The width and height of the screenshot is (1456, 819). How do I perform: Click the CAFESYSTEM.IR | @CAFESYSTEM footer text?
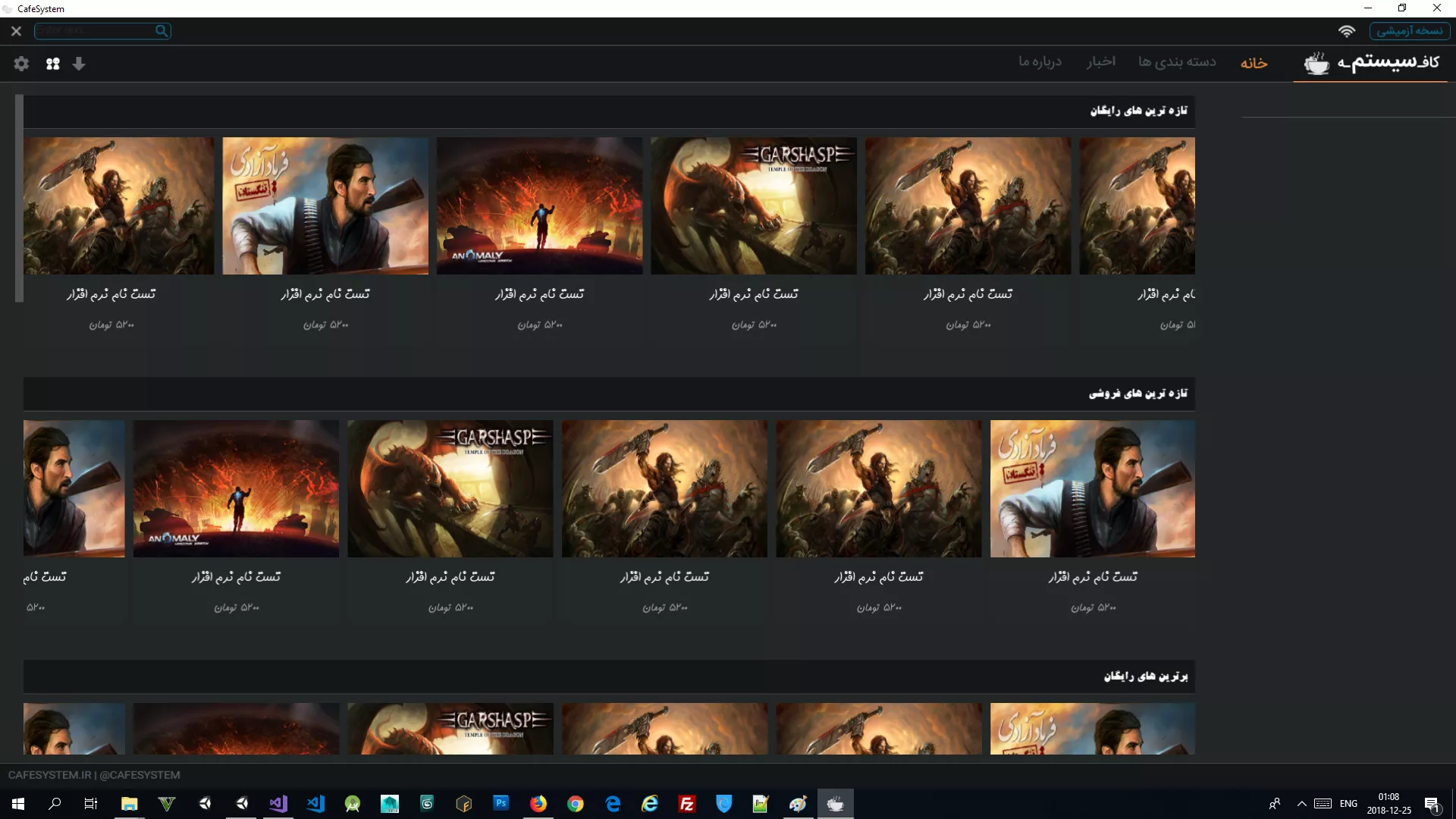pos(94,775)
